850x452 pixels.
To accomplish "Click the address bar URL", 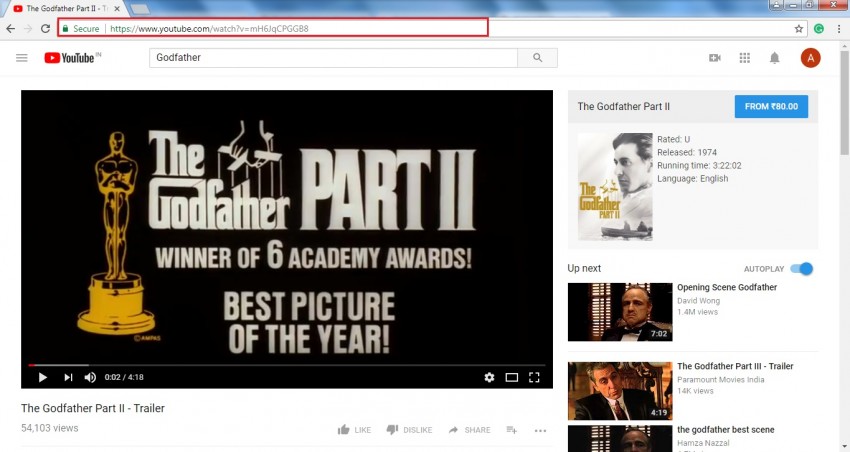I will coord(209,29).
